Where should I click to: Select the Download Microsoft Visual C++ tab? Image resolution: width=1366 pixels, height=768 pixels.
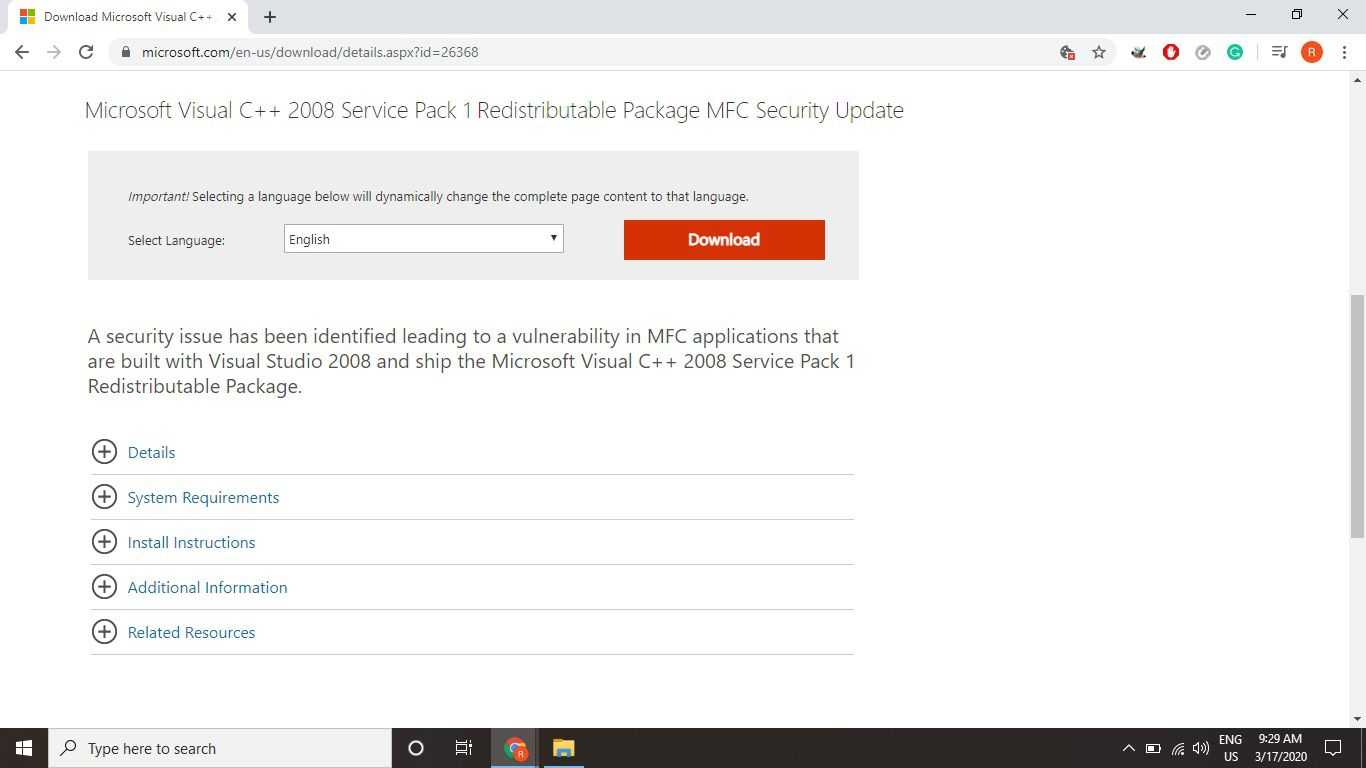click(128, 17)
